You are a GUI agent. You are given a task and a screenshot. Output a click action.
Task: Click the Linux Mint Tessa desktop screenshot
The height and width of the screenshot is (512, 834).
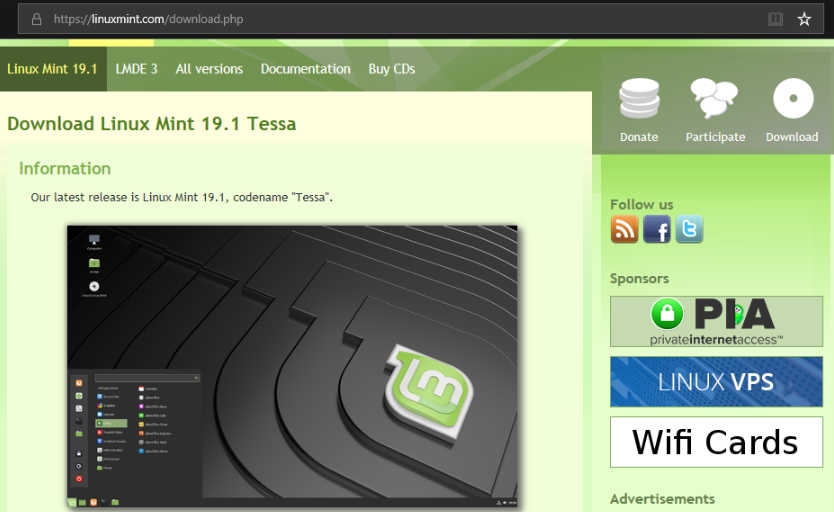(292, 367)
